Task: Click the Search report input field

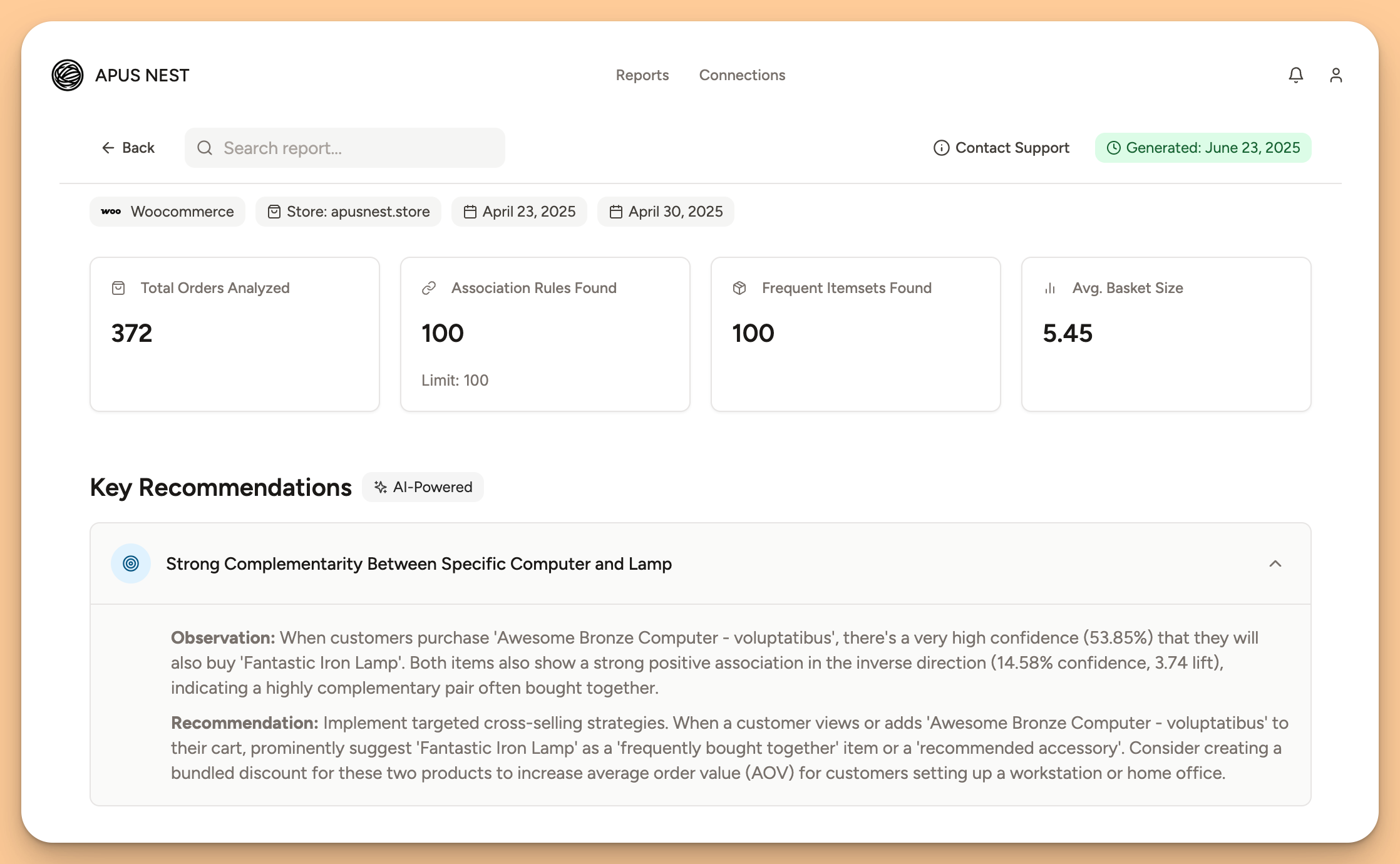Action: coord(344,148)
